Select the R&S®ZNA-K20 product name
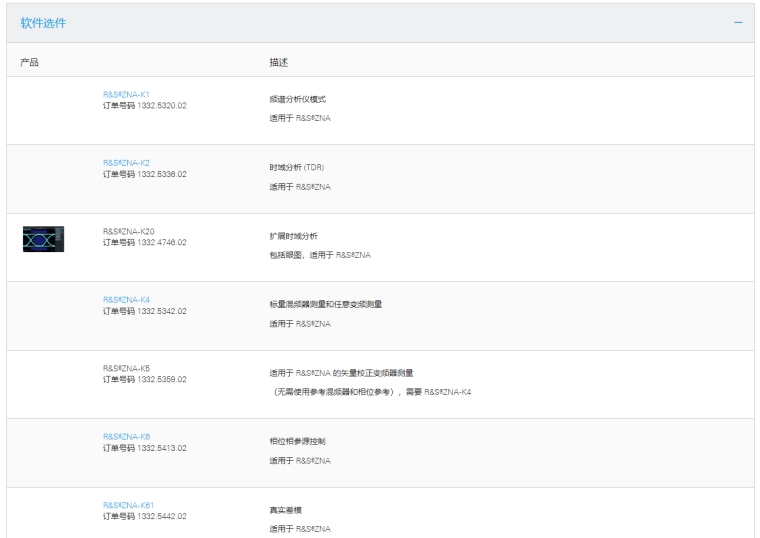This screenshot has width=760, height=538. [128, 231]
